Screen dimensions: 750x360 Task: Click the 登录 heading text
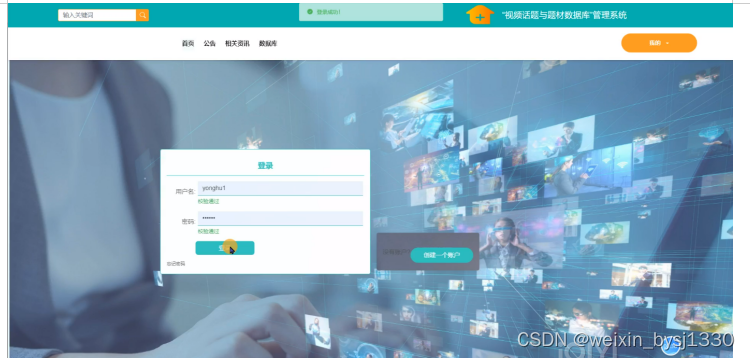265,166
